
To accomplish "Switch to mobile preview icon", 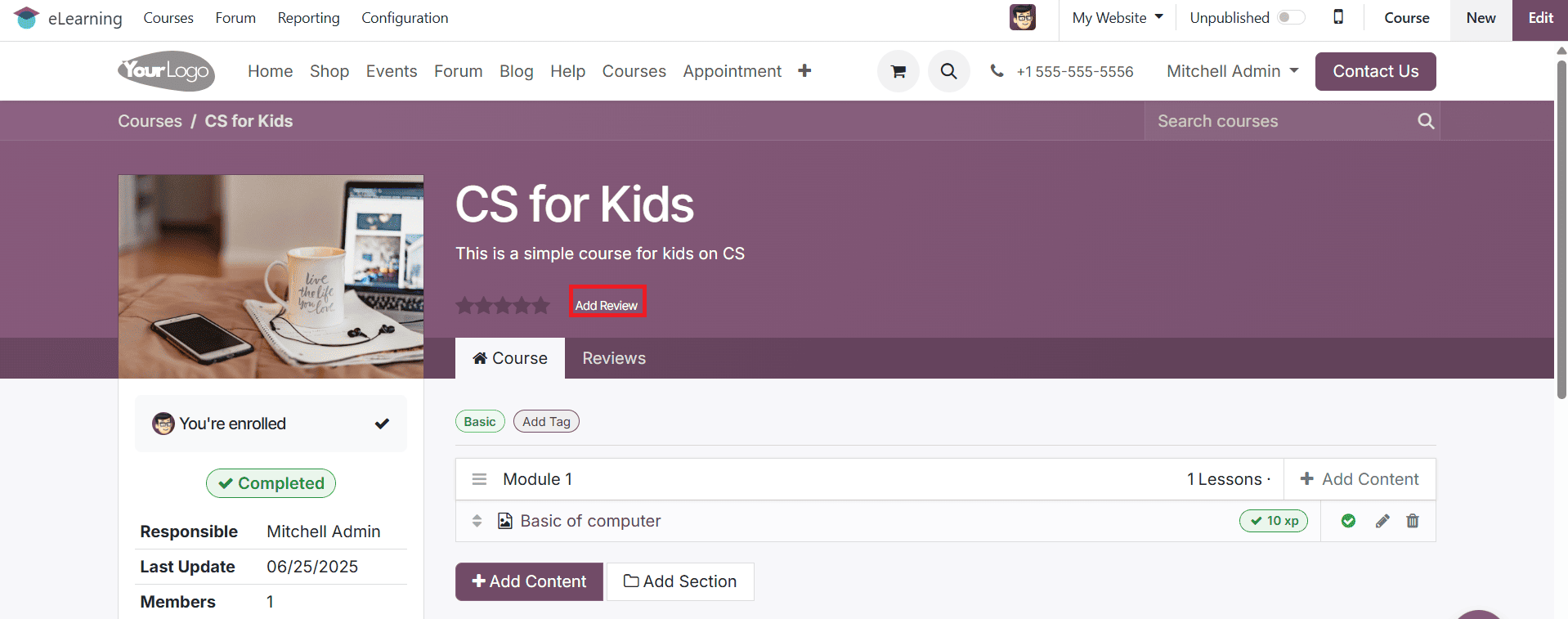I will (1338, 17).
